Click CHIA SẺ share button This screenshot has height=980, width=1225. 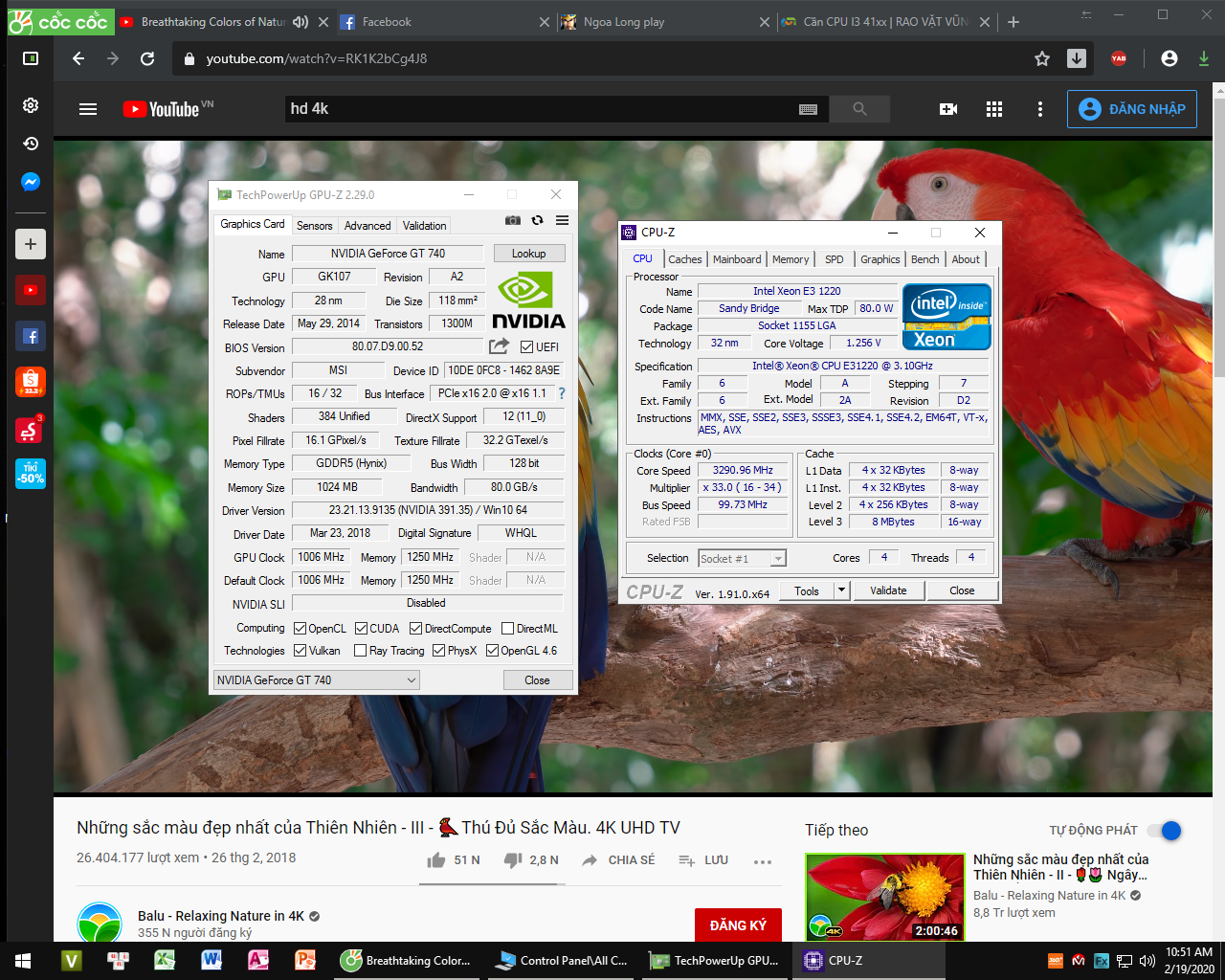[618, 860]
